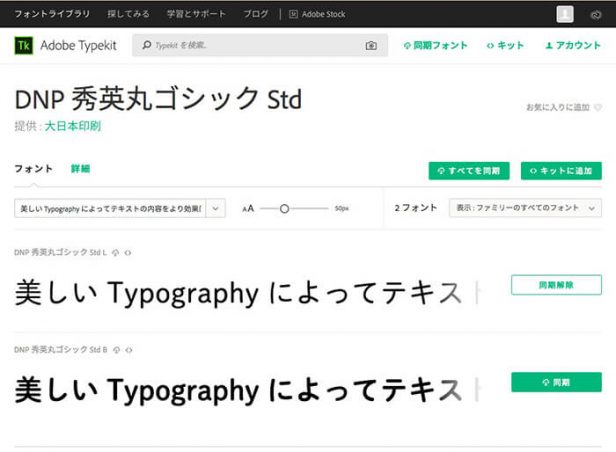Expand the sample text dropdown arrow
This screenshot has width=616, height=452.
pyautogui.click(x=215, y=209)
